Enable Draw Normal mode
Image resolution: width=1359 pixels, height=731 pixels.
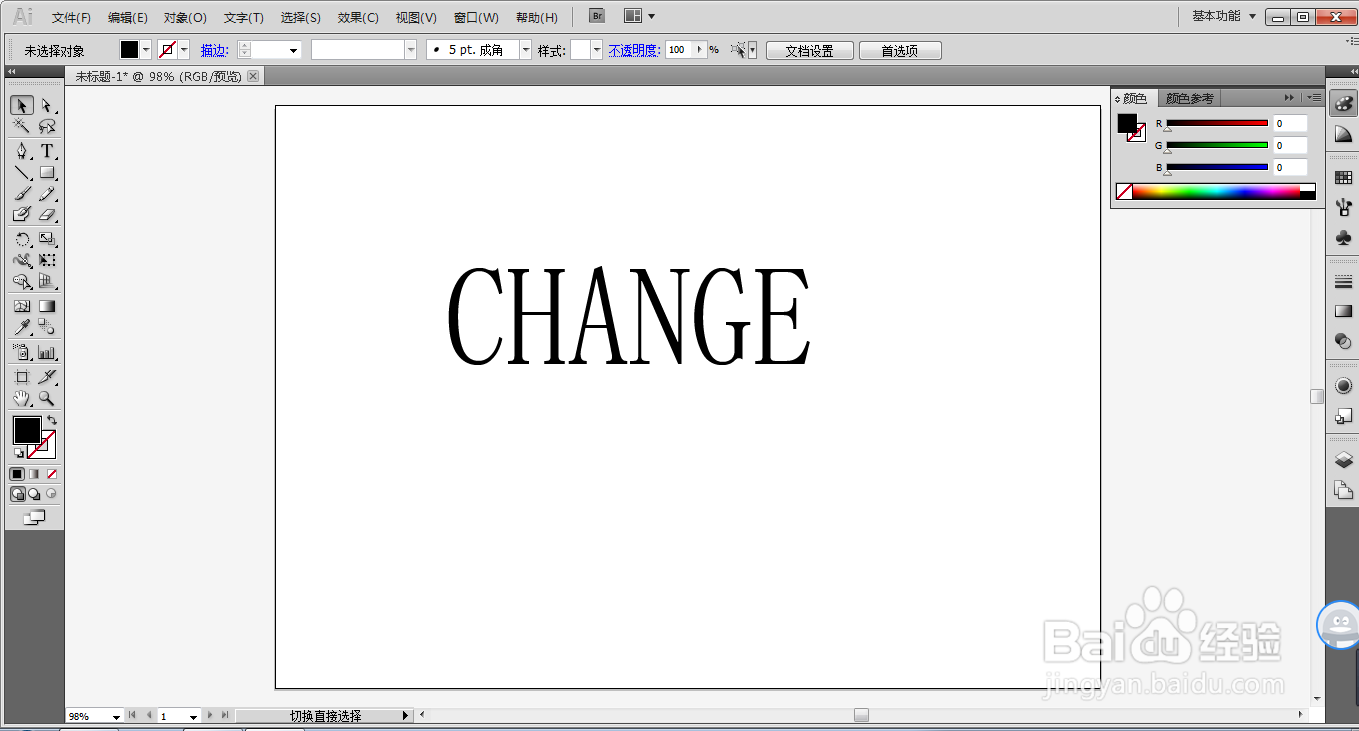17,494
